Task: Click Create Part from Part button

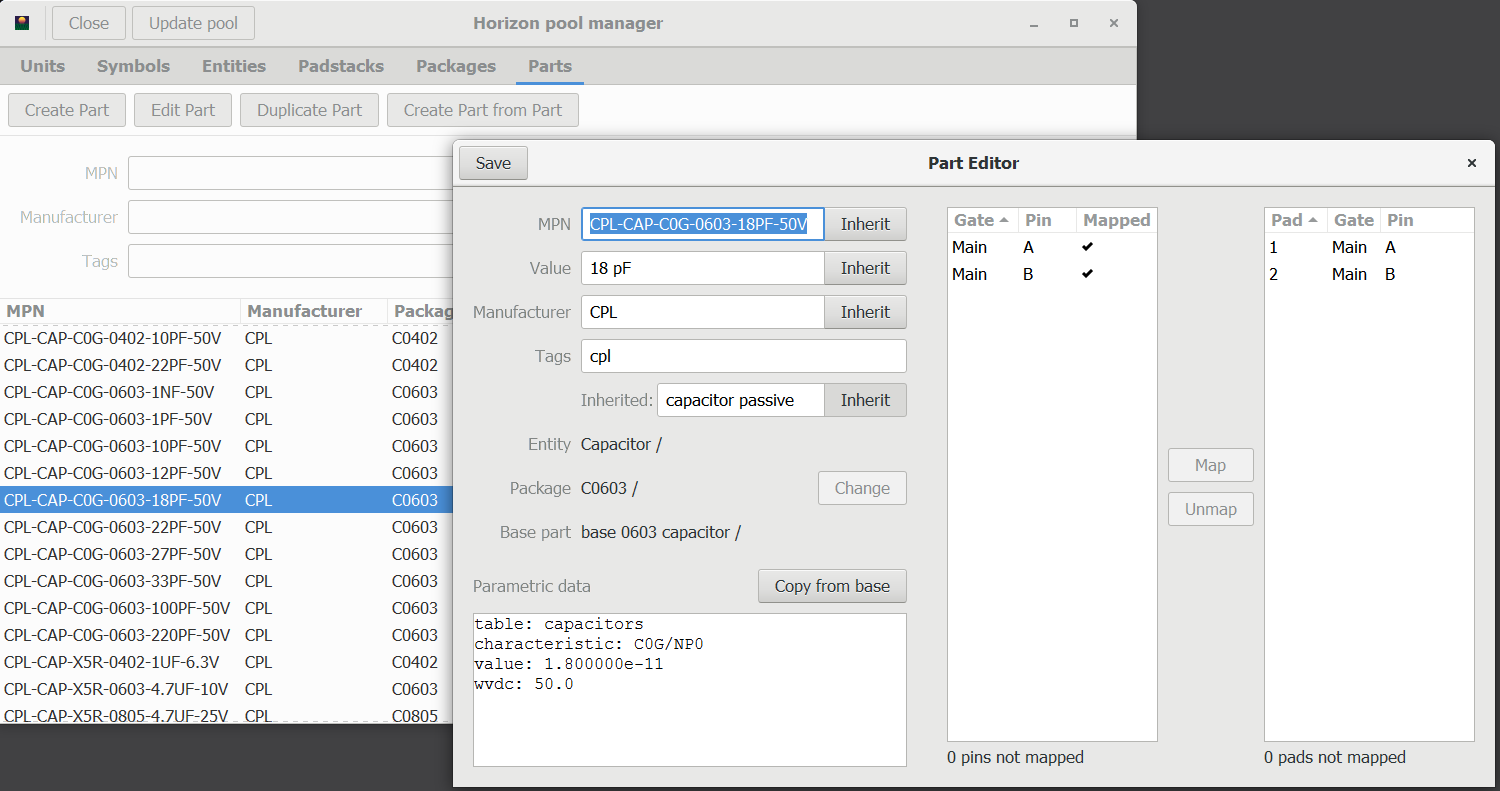Action: point(483,110)
